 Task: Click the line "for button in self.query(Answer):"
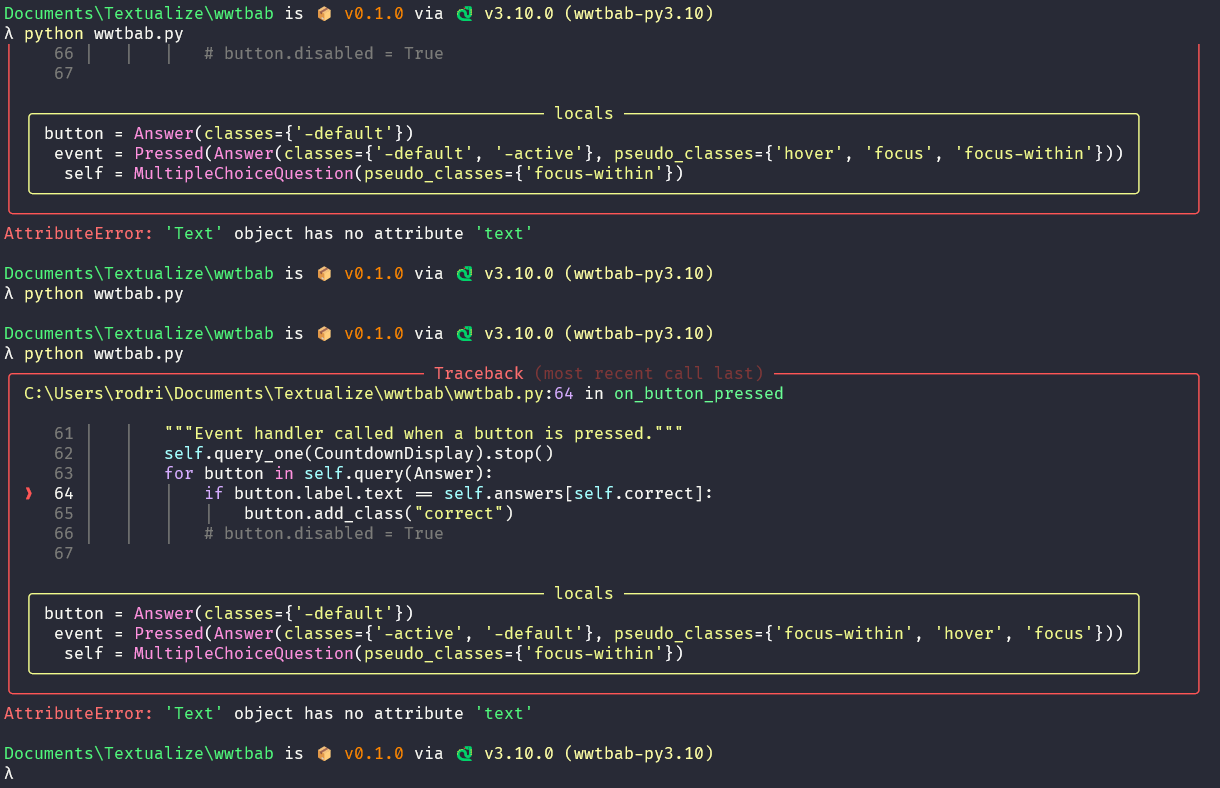[328, 473]
